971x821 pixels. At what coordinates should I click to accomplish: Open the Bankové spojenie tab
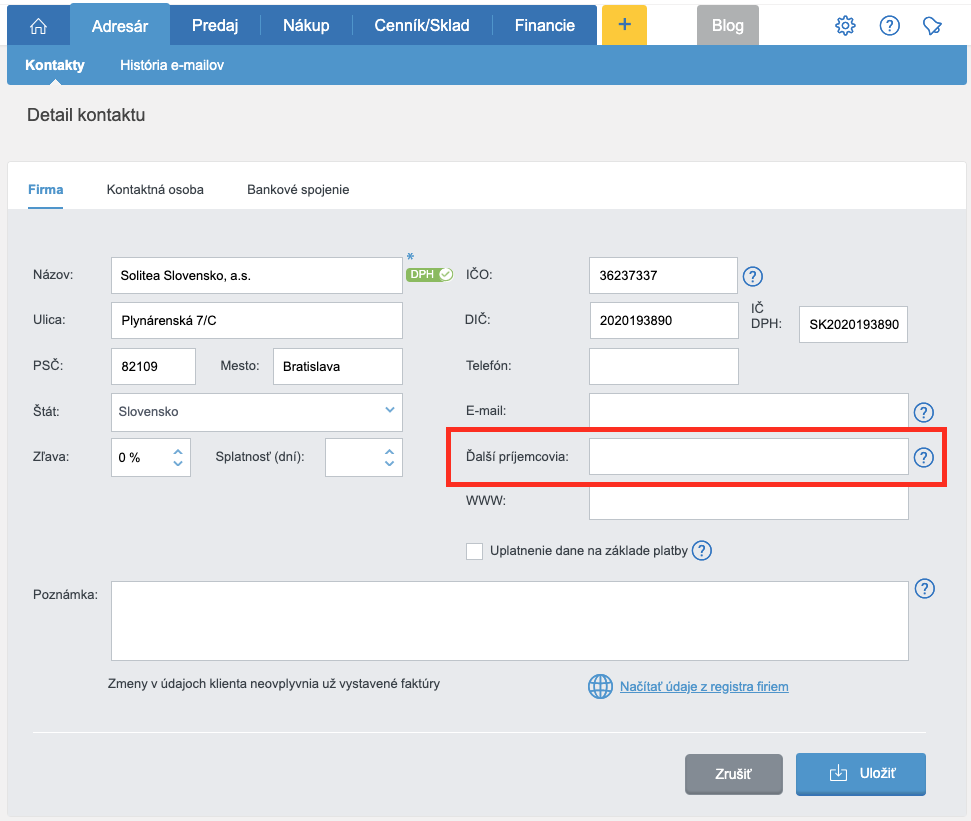coord(298,189)
